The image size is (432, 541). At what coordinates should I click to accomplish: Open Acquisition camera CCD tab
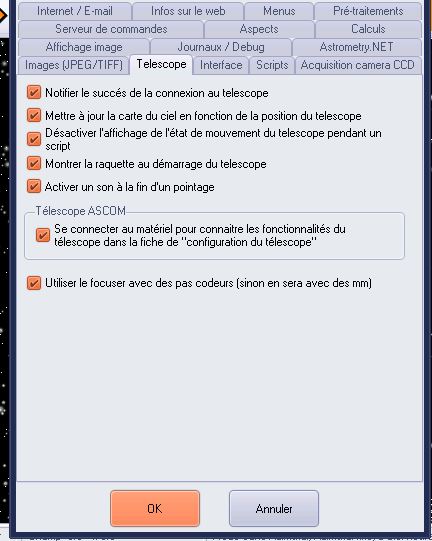click(x=358, y=65)
